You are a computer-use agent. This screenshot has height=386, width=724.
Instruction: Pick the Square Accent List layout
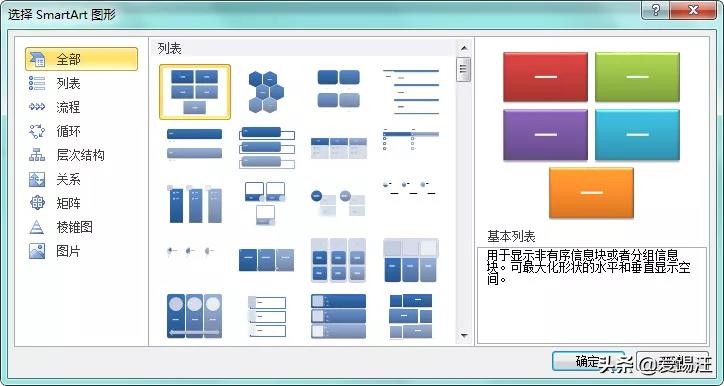pos(410,139)
